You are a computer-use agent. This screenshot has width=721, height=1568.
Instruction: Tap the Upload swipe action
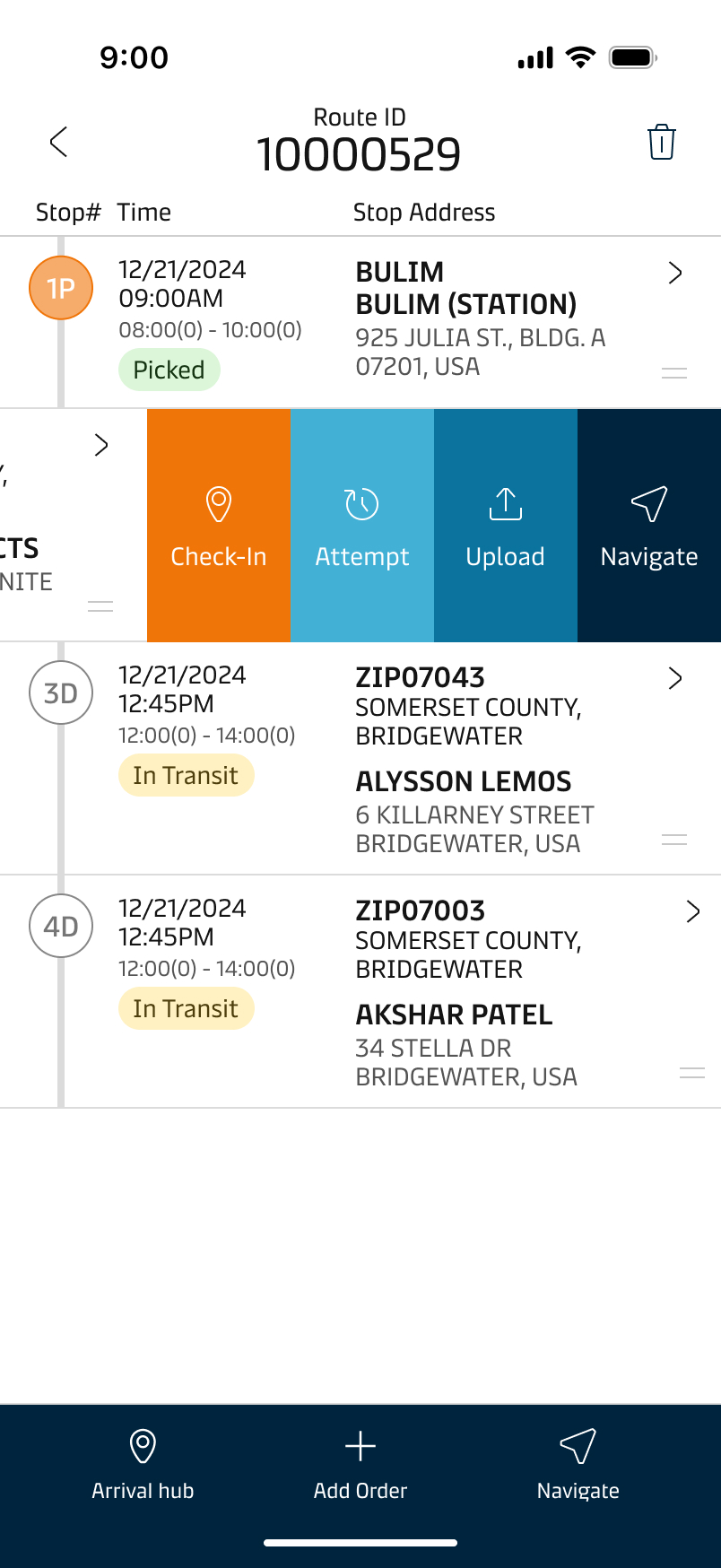click(506, 526)
